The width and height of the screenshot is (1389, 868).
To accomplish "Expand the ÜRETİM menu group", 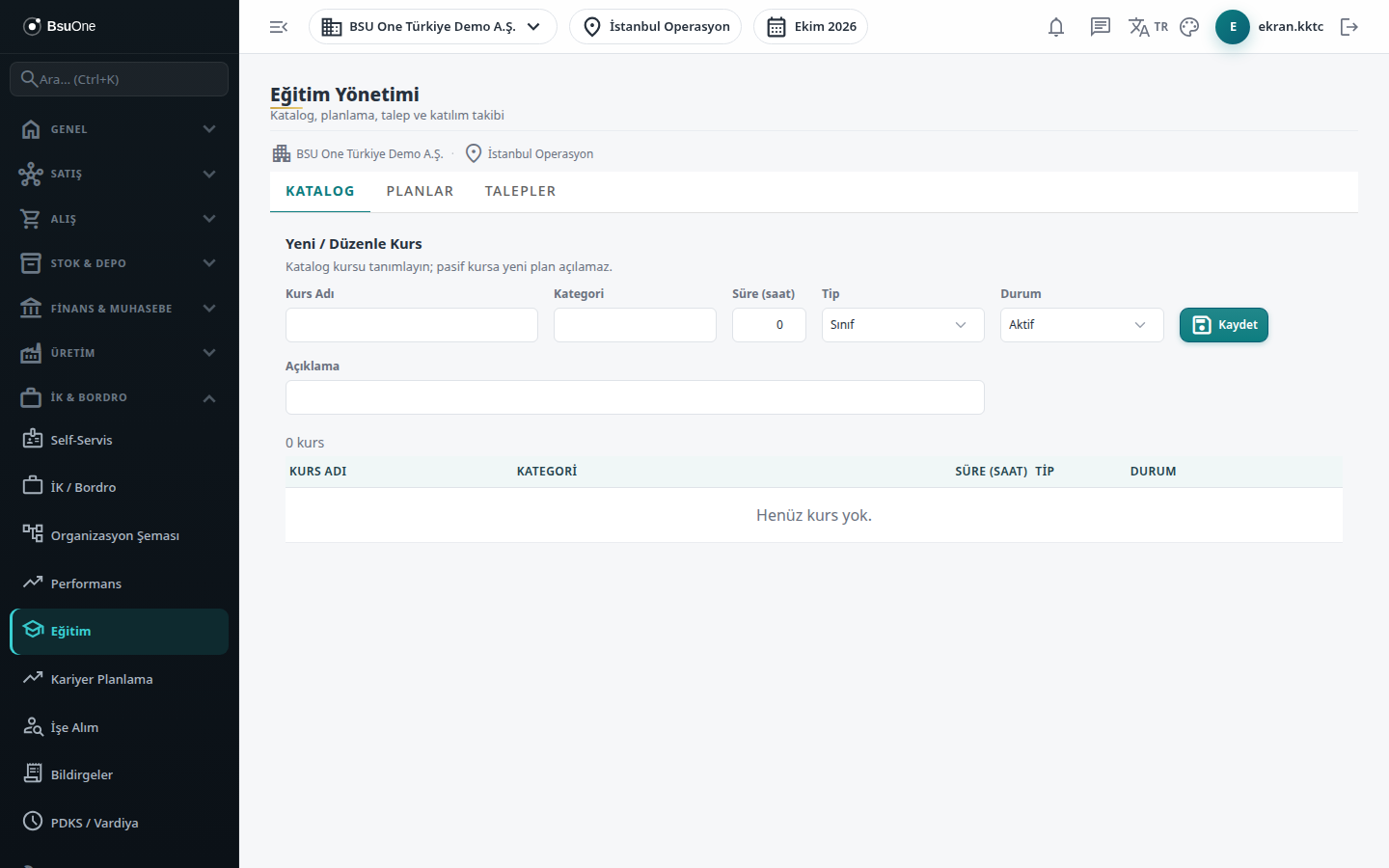I will tap(120, 353).
